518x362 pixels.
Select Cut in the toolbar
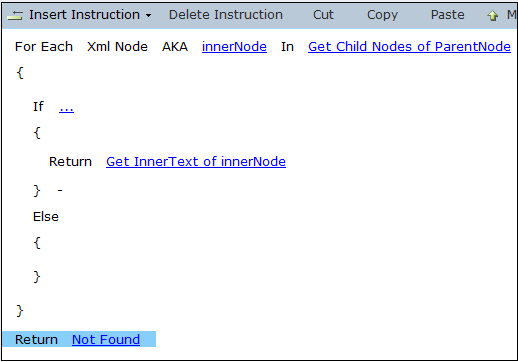323,15
